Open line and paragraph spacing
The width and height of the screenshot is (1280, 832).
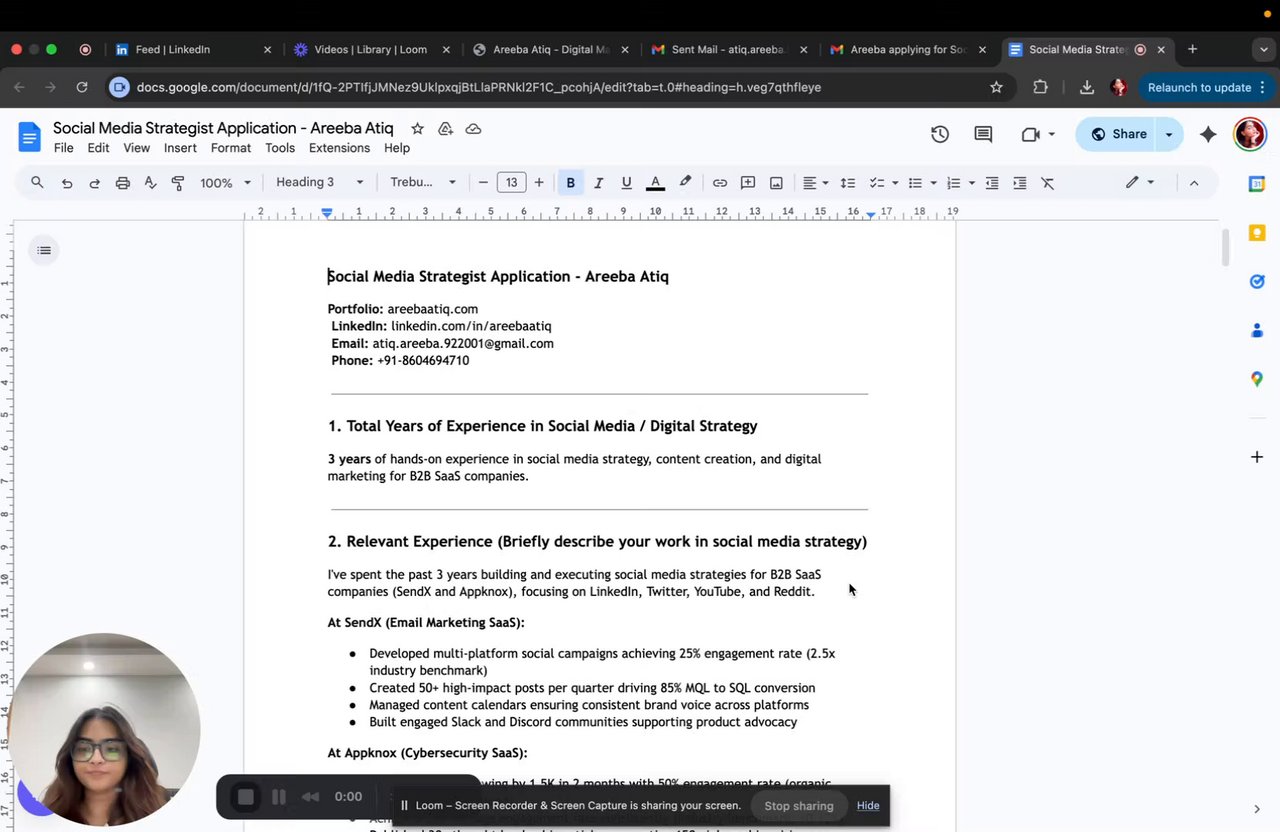[x=848, y=183]
